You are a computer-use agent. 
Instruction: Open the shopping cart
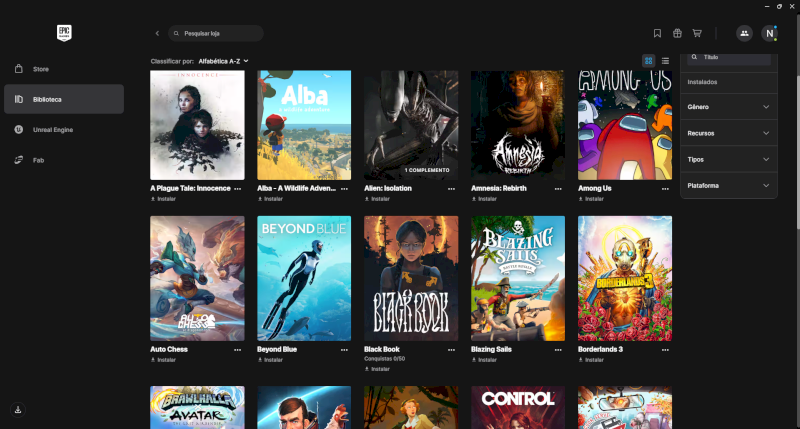tap(697, 33)
